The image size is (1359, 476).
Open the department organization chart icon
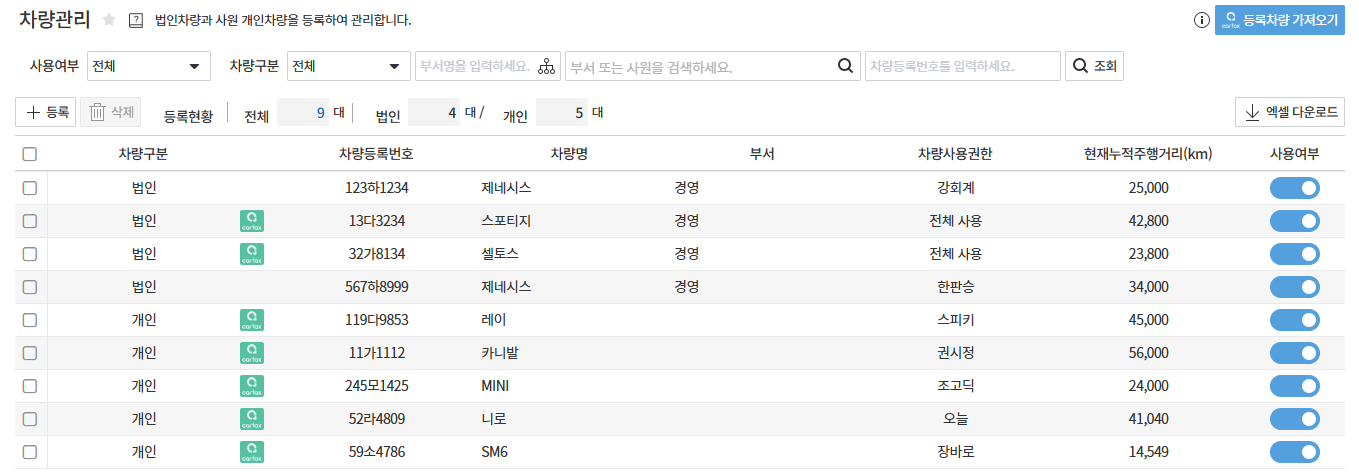pos(546,67)
